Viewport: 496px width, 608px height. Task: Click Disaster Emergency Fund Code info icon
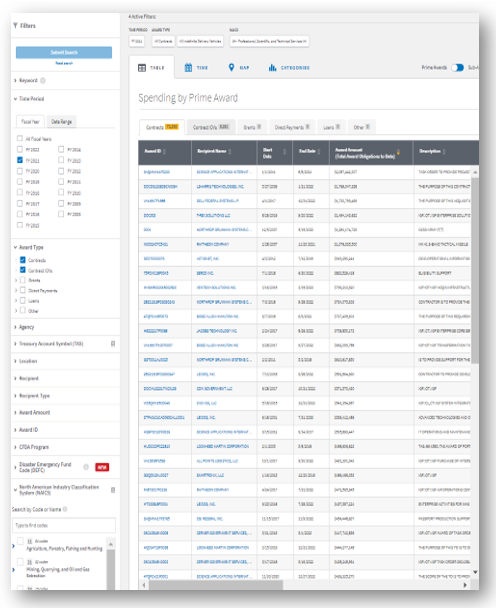coord(86,467)
